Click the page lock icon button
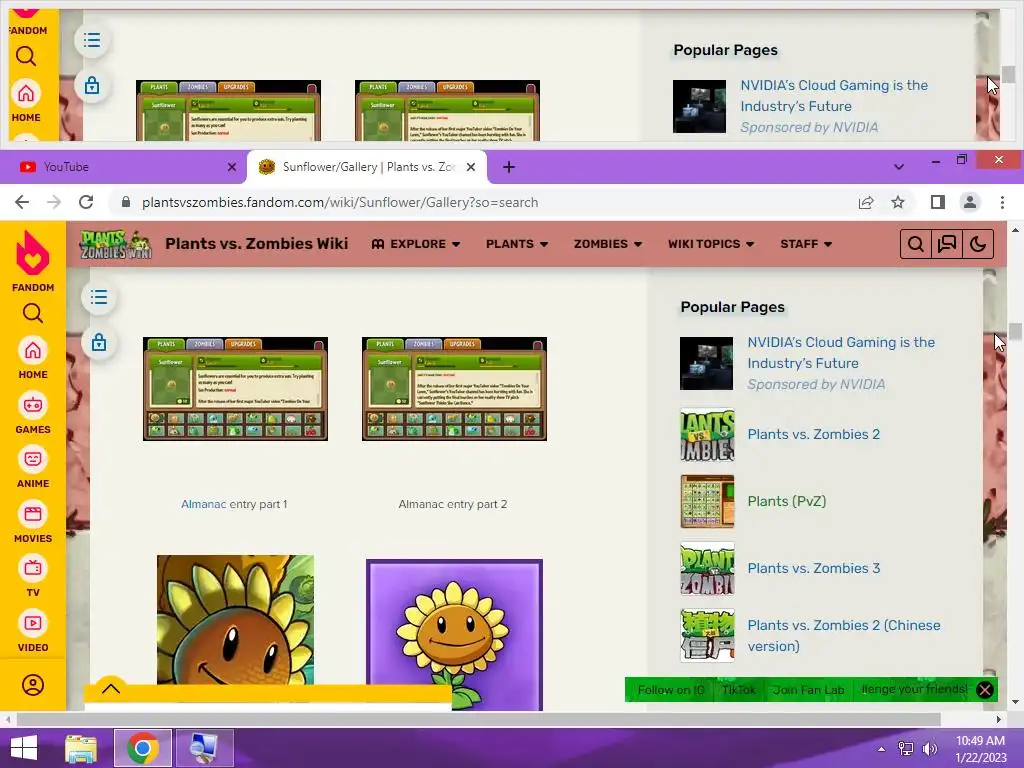 pos(99,342)
